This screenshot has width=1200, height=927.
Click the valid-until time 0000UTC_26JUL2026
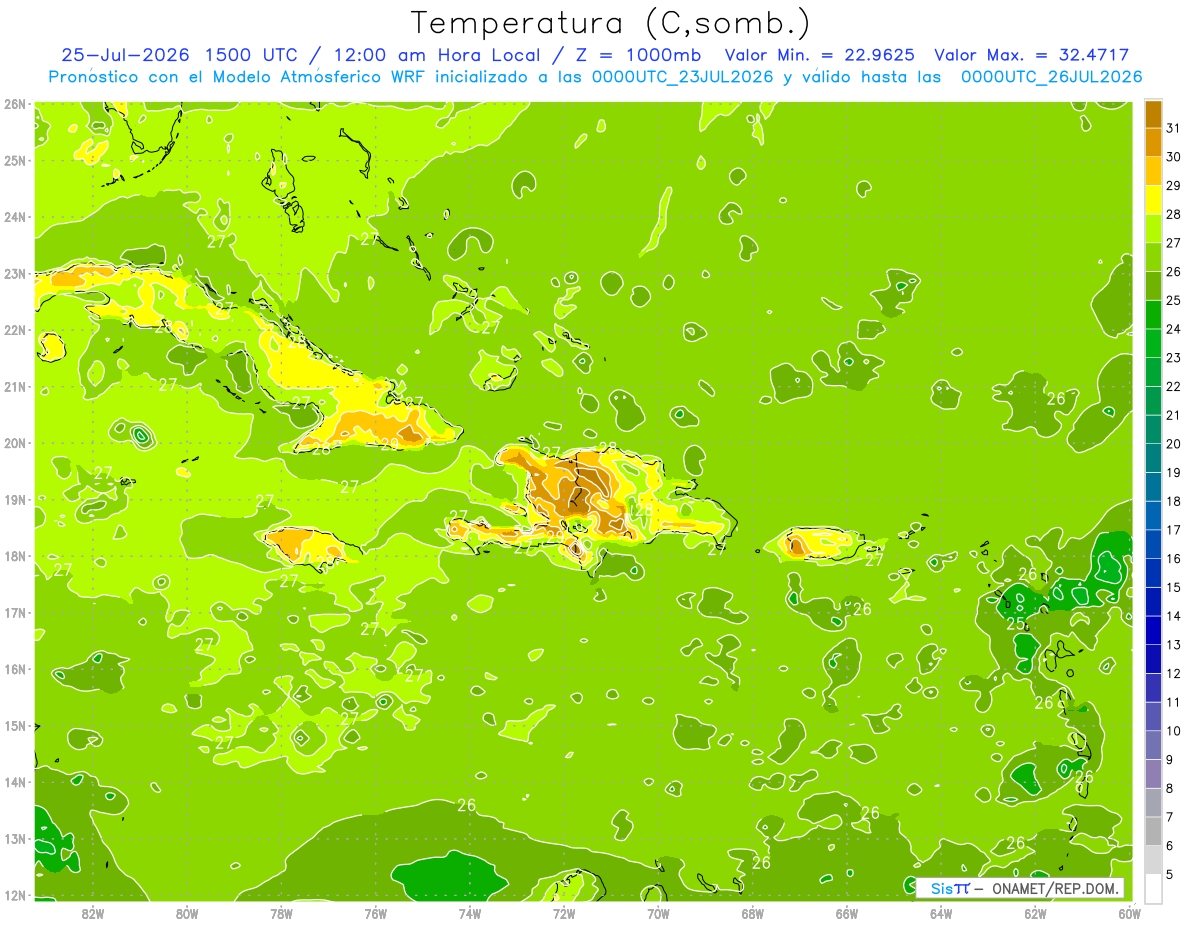(1052, 76)
